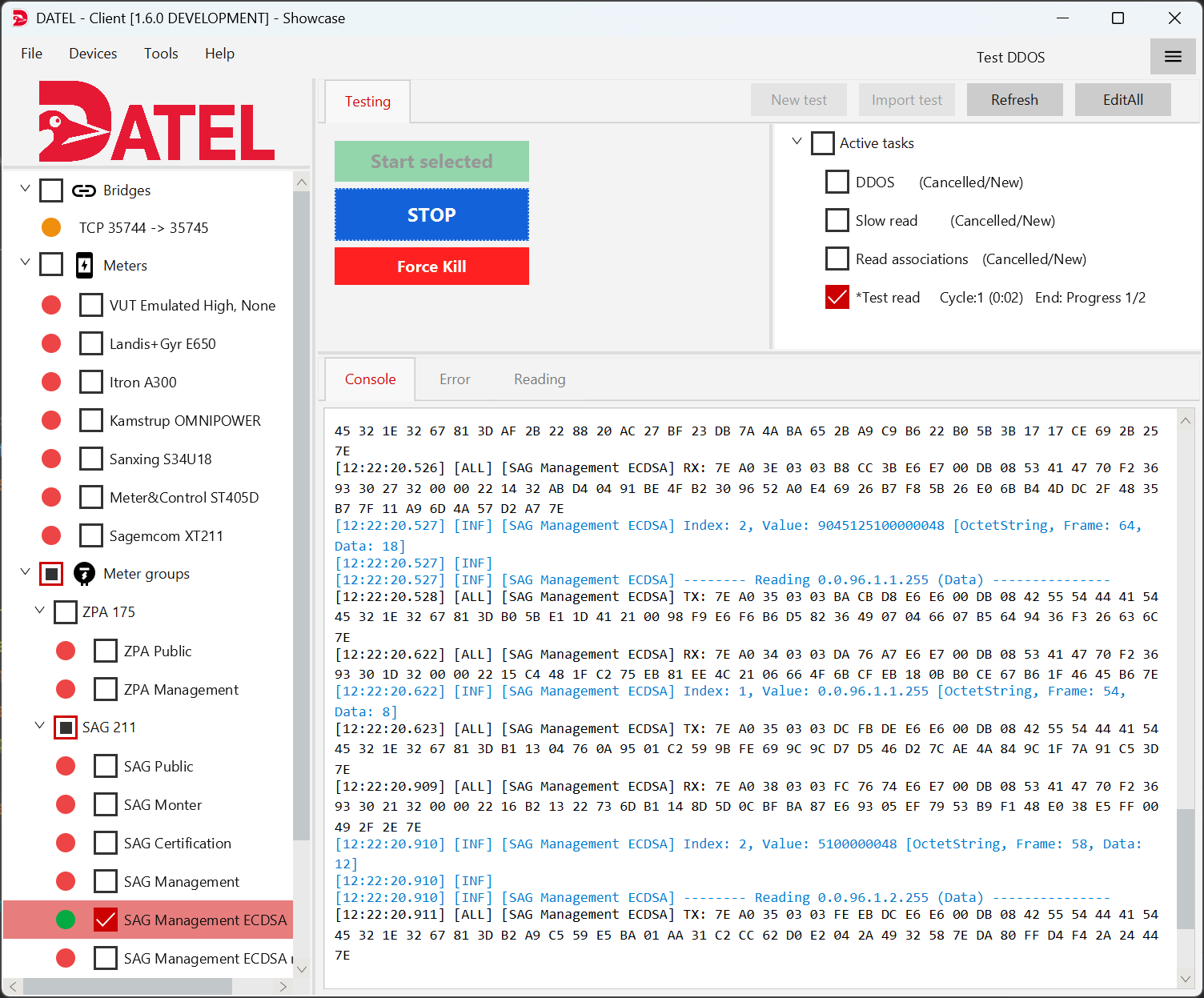This screenshot has width=1204, height=998.
Task: Check the Itron A300 checkbox
Action: [x=91, y=382]
